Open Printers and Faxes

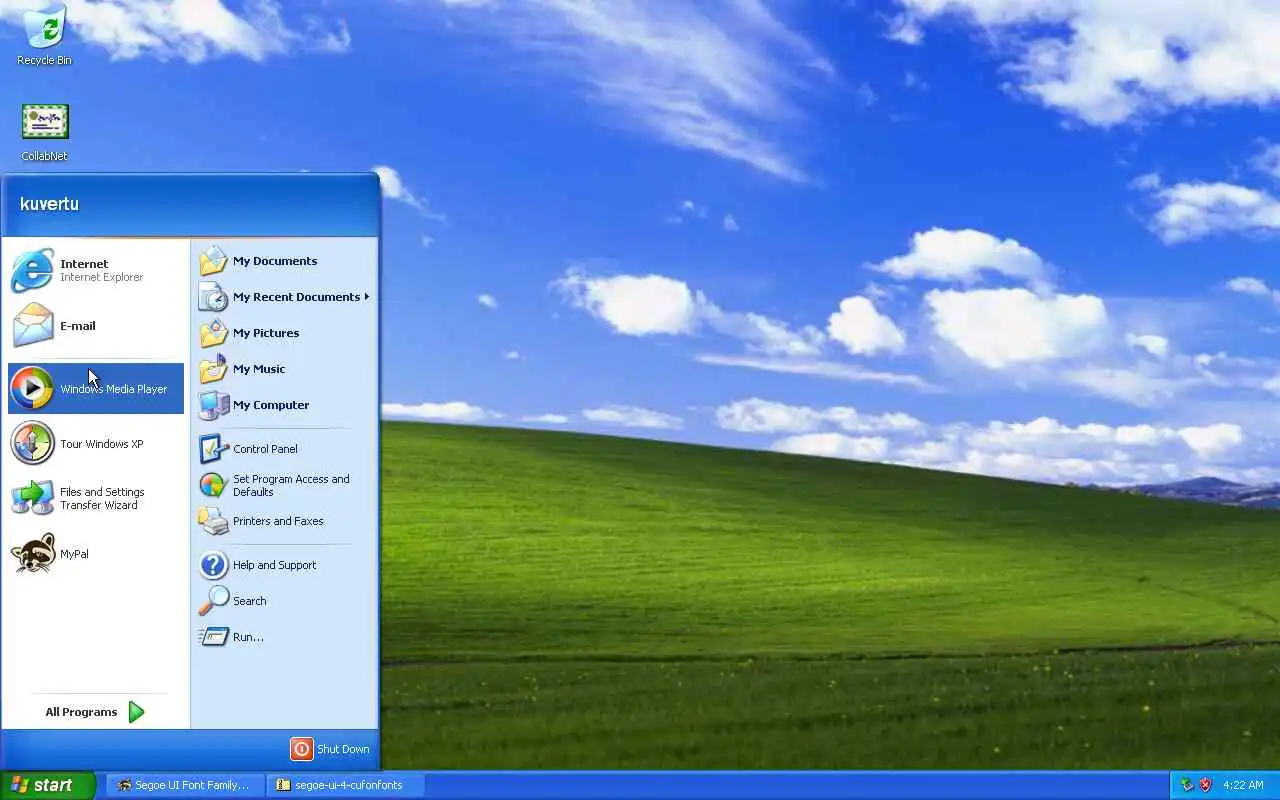(284, 521)
